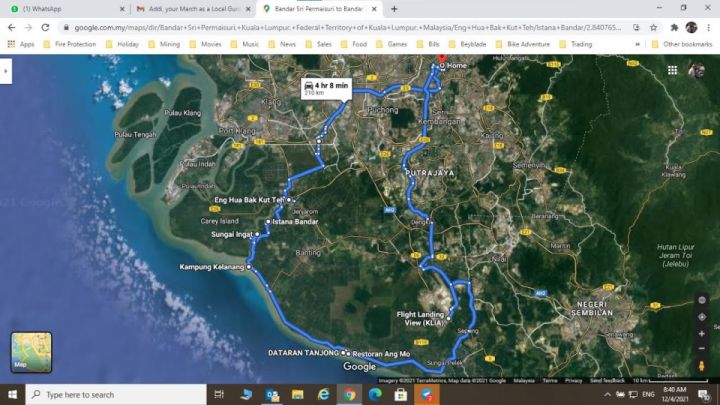Image resolution: width=720 pixels, height=405 pixels.
Task: Open Fire Protection bookmark folder
Action: [69, 44]
